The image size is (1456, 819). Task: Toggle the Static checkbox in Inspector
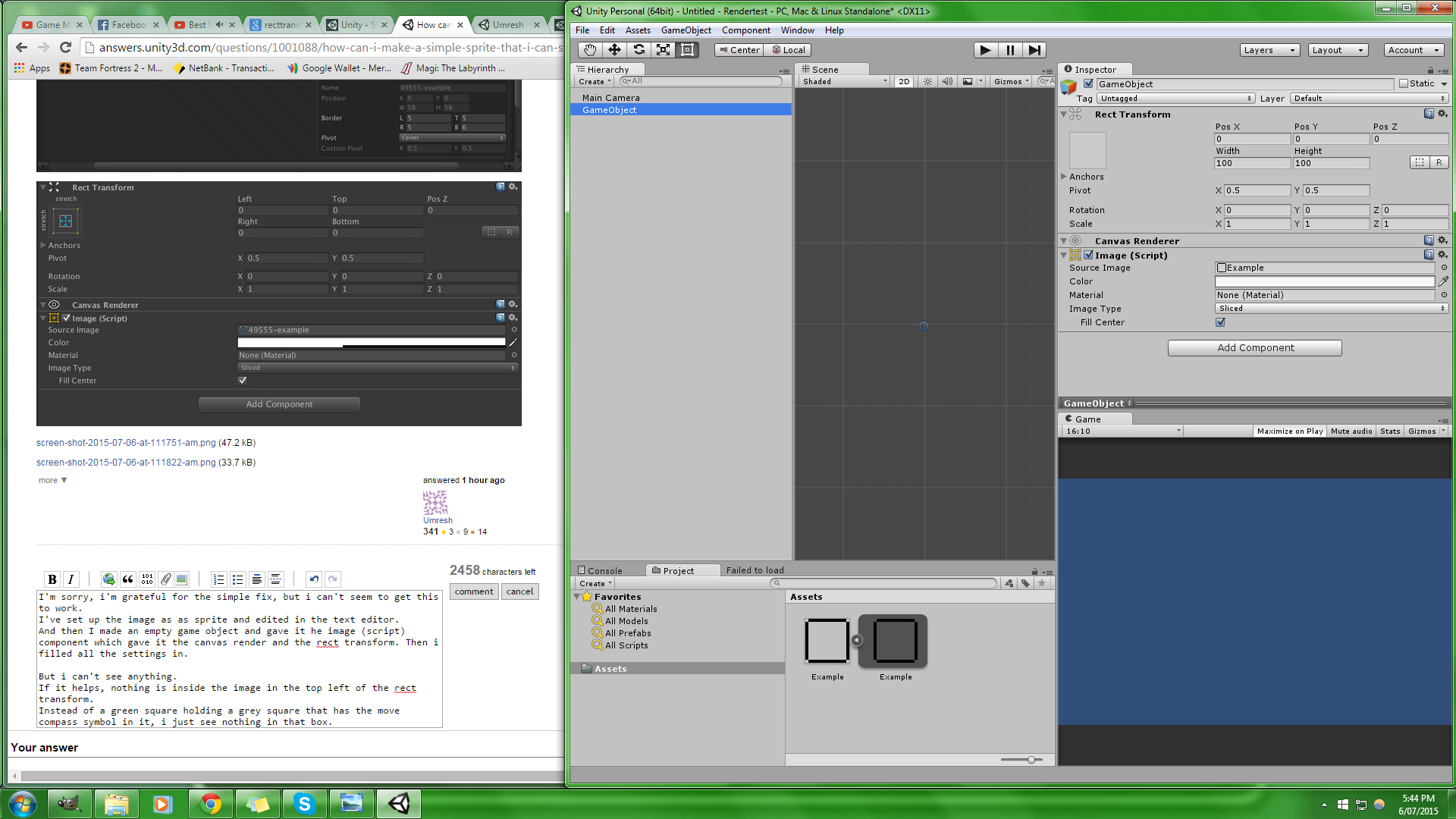coord(1404,84)
